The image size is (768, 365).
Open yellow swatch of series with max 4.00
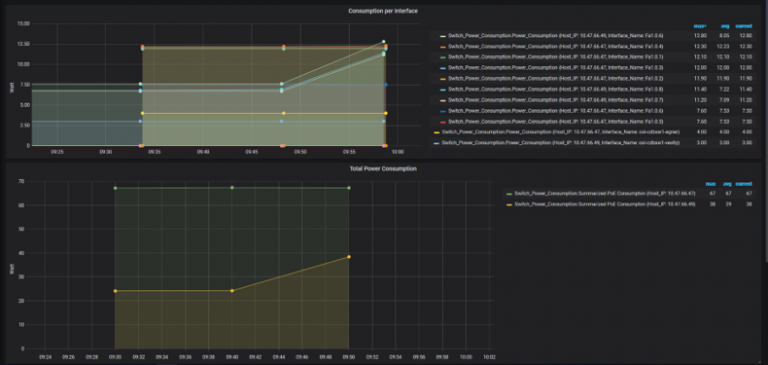tap(436, 132)
